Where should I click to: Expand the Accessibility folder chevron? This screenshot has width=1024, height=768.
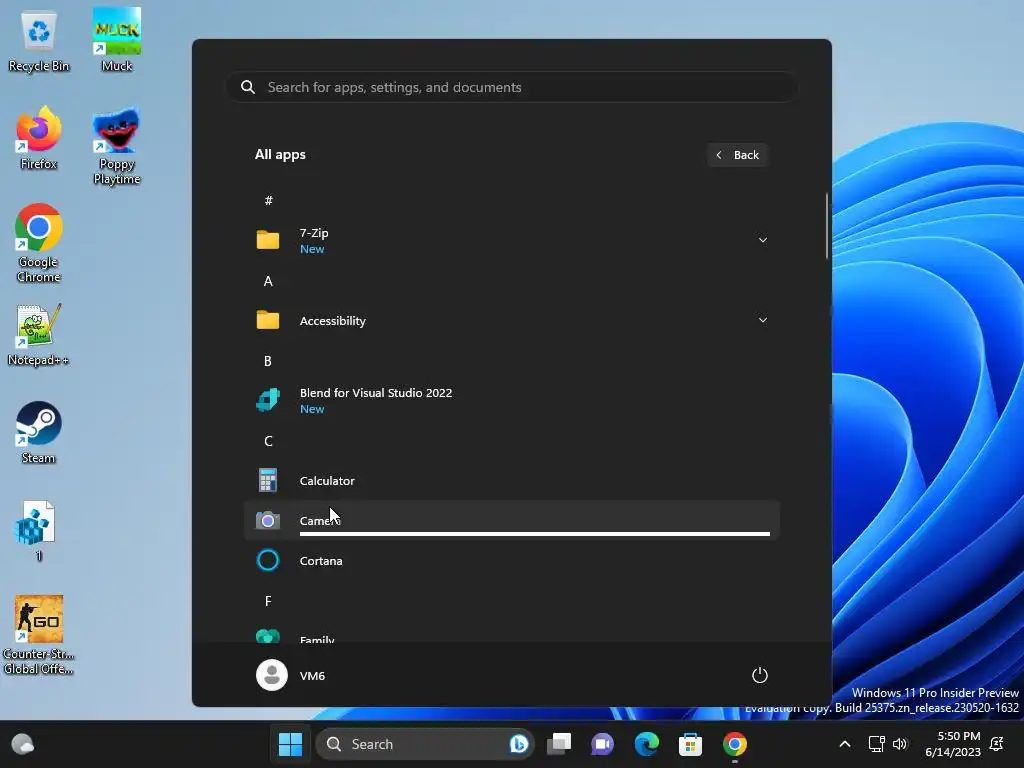point(762,320)
